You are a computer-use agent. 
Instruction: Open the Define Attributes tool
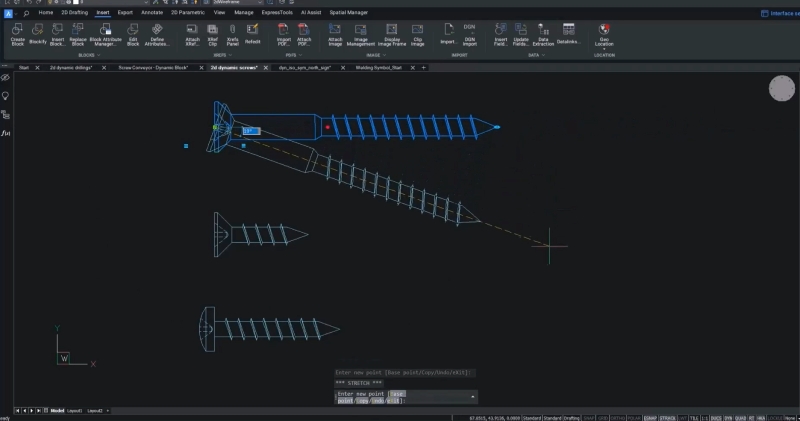pyautogui.click(x=157, y=35)
